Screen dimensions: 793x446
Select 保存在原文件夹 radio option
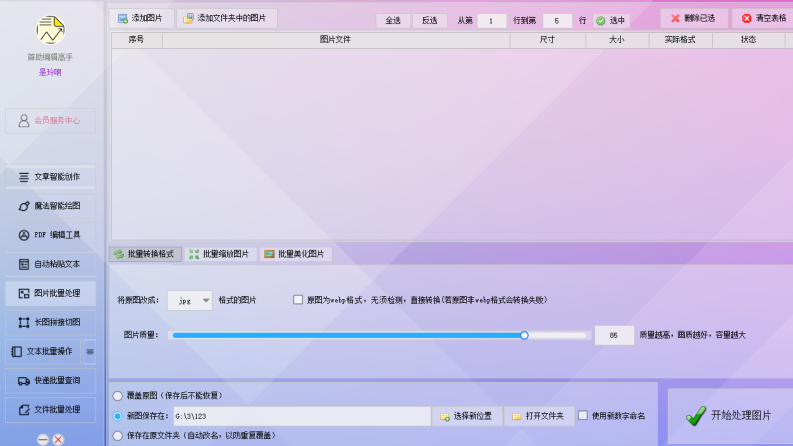point(118,435)
